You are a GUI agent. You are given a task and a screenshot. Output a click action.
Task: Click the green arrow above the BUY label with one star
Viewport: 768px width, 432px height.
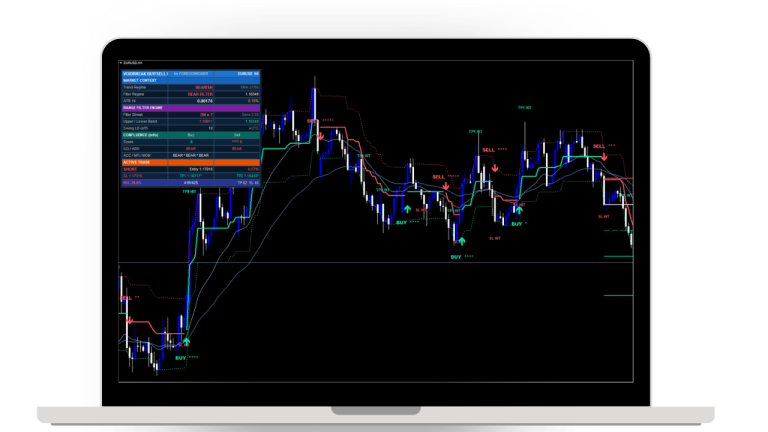(x=519, y=210)
